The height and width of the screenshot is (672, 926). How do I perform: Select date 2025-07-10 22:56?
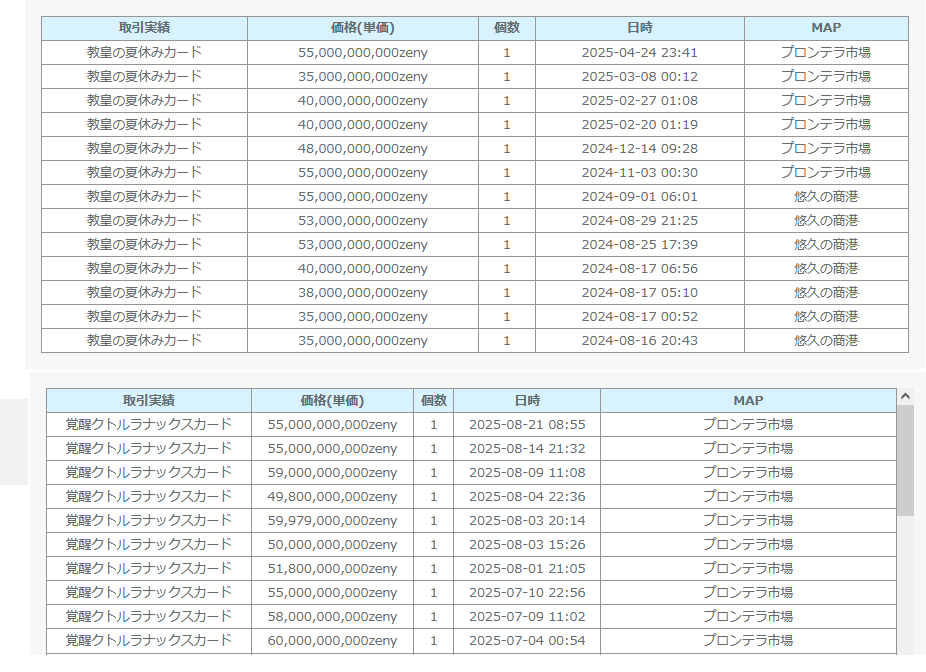point(527,592)
